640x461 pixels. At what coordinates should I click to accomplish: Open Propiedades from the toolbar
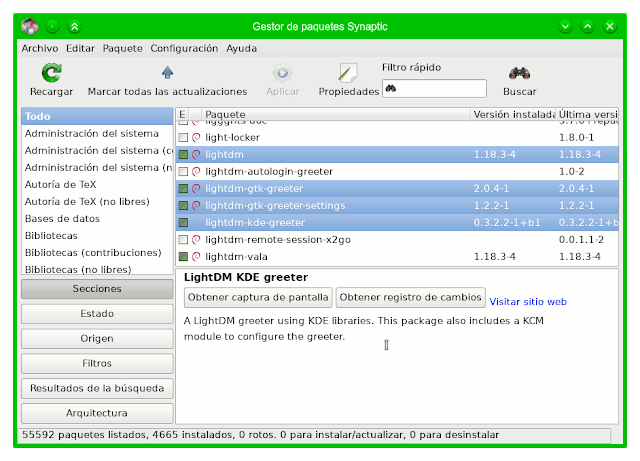(x=348, y=80)
